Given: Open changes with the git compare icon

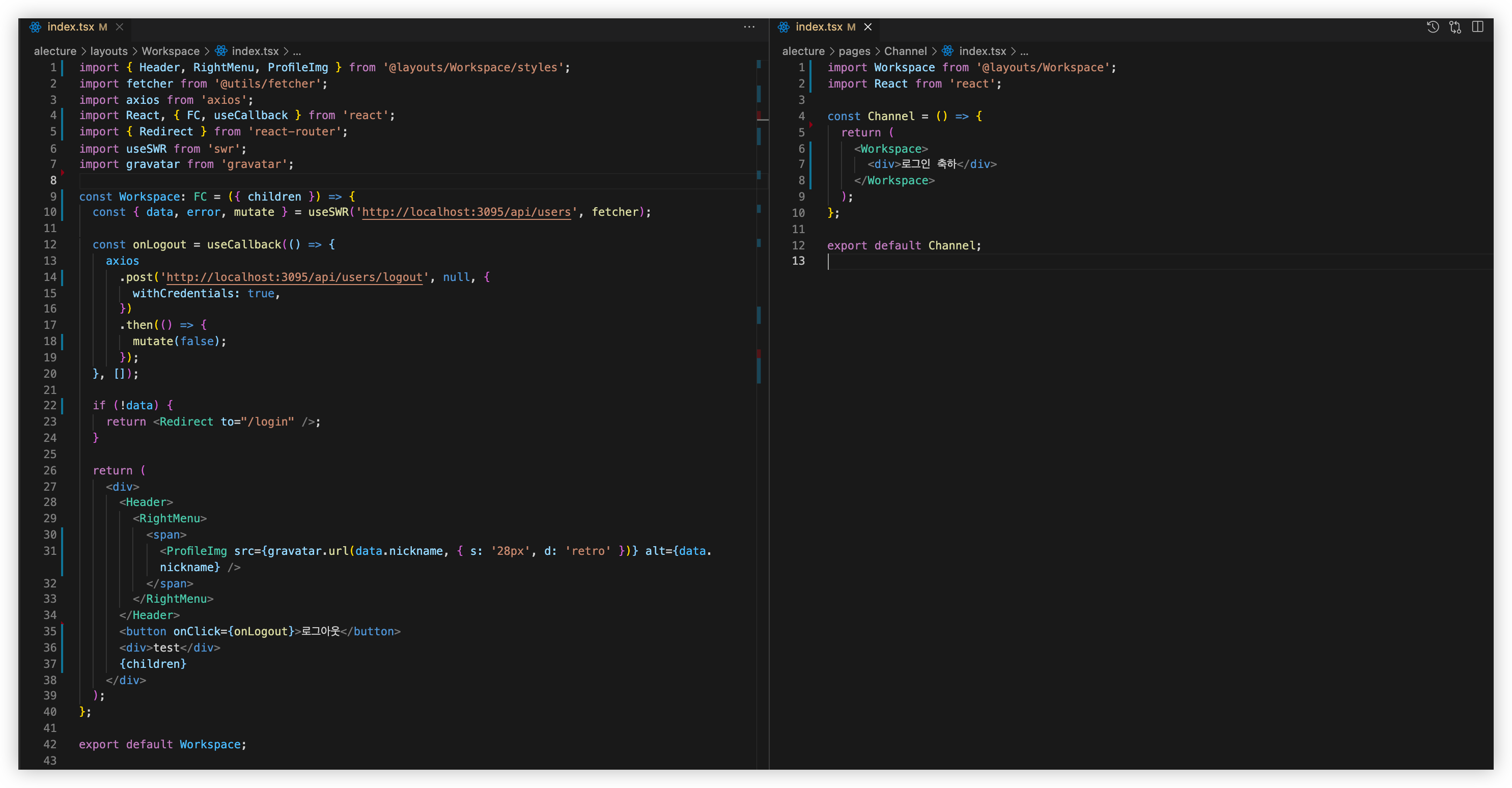Looking at the screenshot, I should (1455, 27).
